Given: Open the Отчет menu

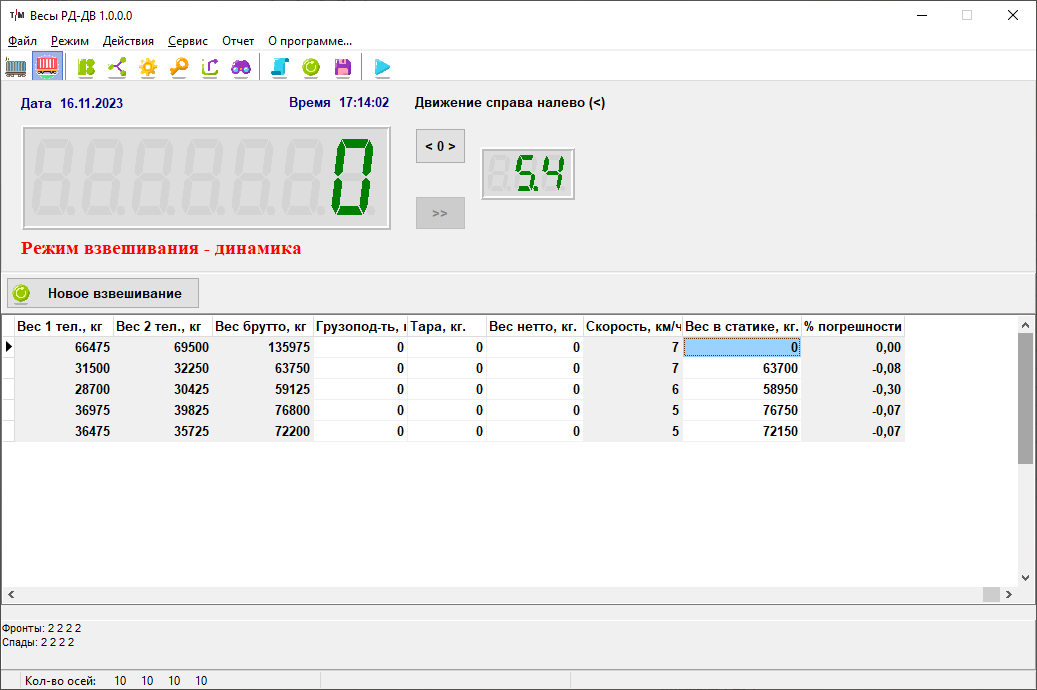Looking at the screenshot, I should (x=238, y=41).
